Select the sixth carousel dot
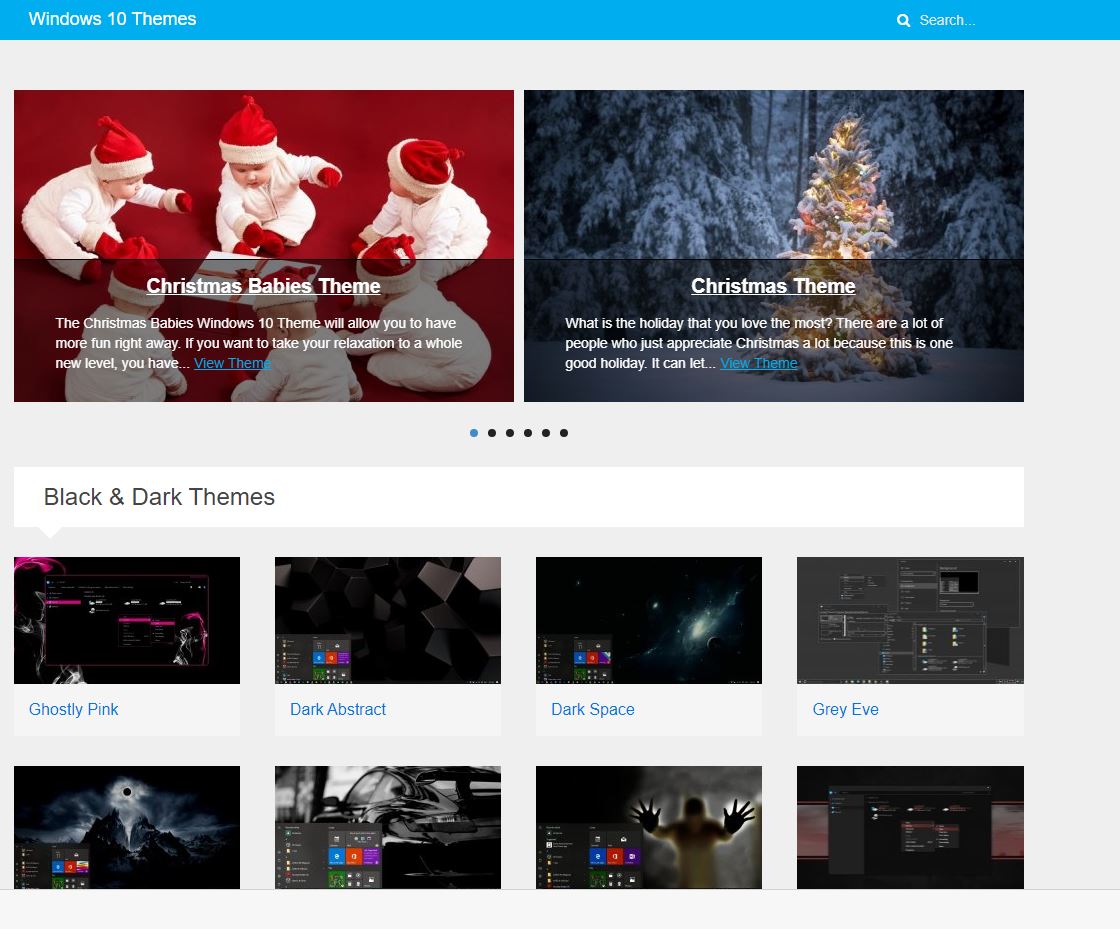 click(564, 433)
